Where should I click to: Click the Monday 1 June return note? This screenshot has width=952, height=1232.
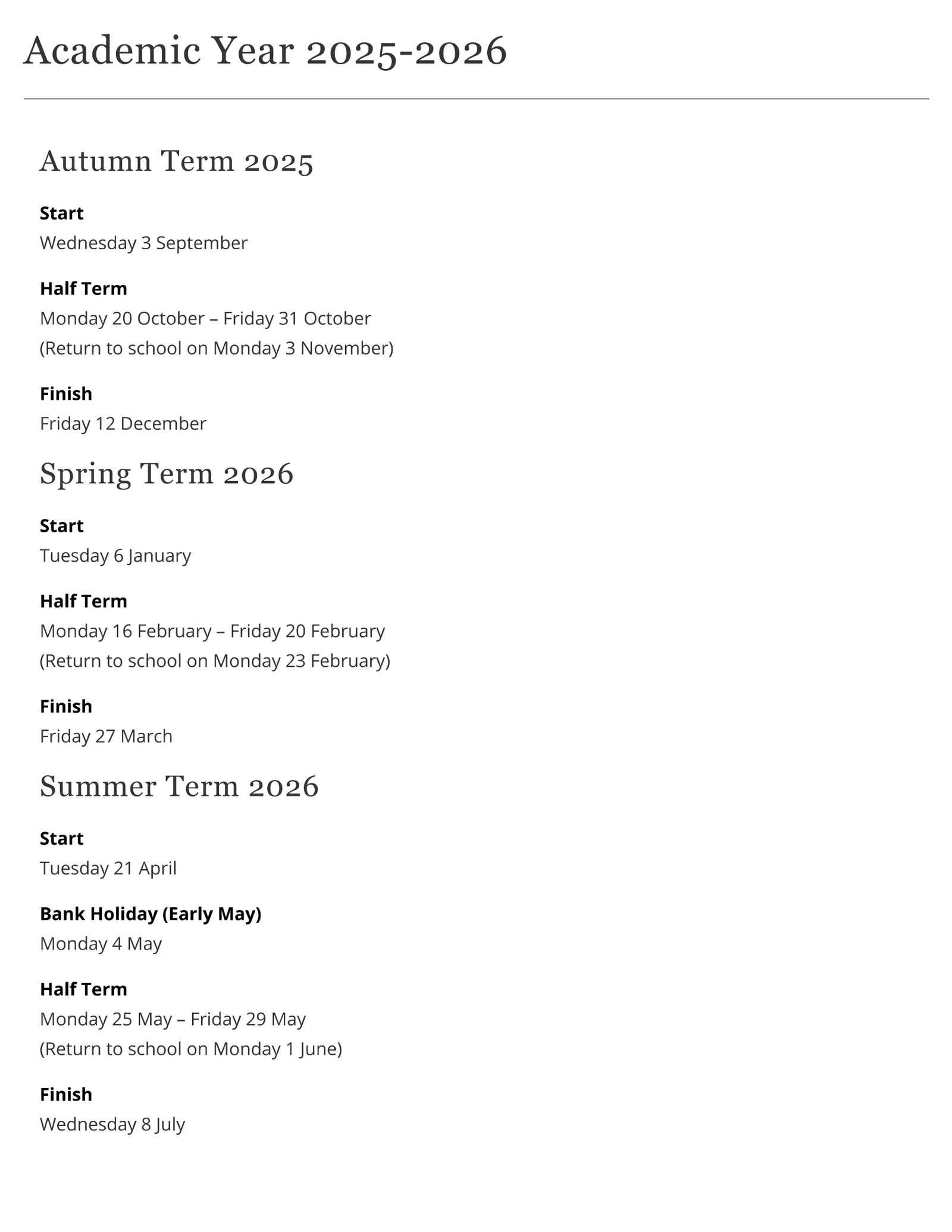pos(191,1049)
